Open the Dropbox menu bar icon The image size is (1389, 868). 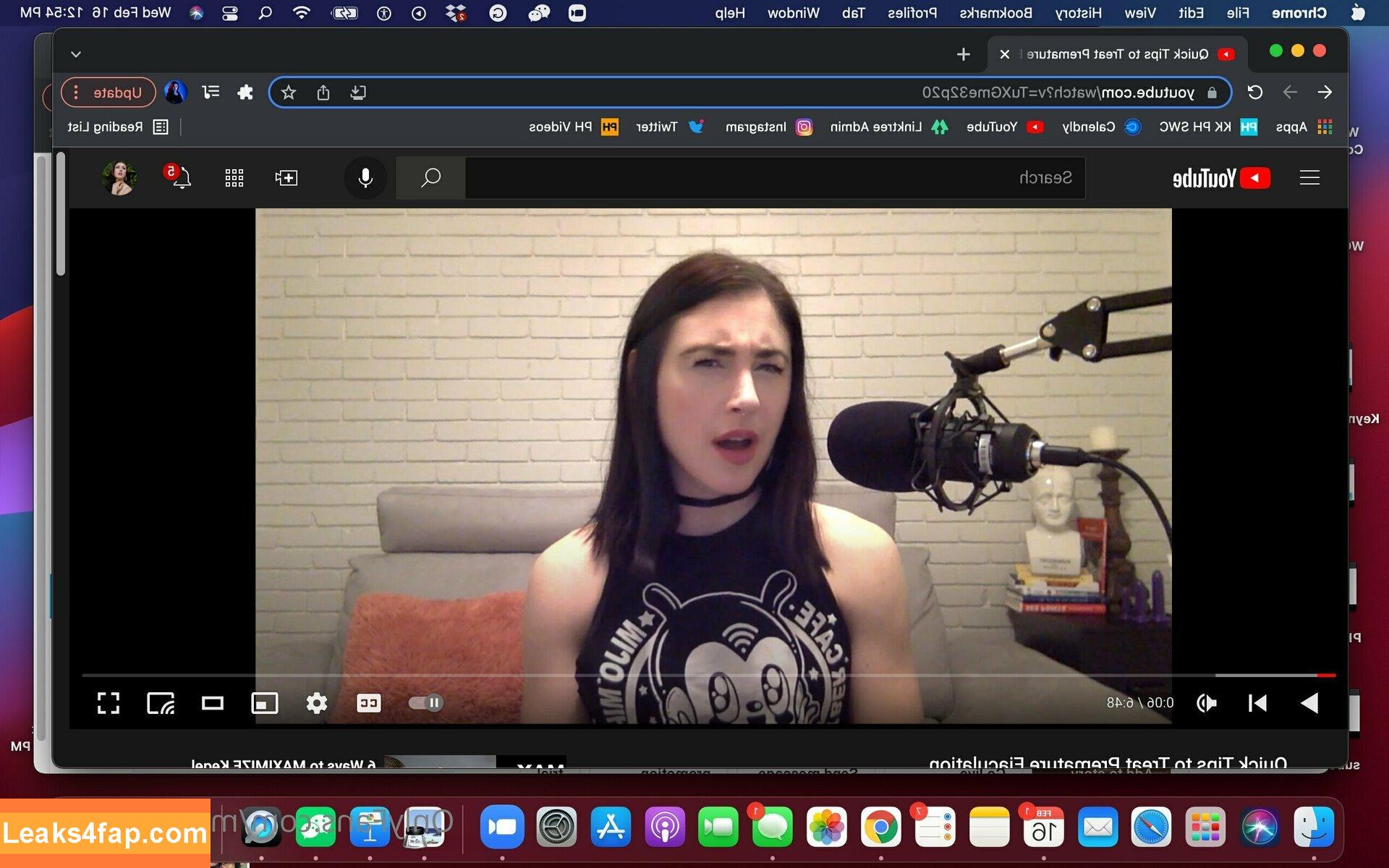pos(456,13)
